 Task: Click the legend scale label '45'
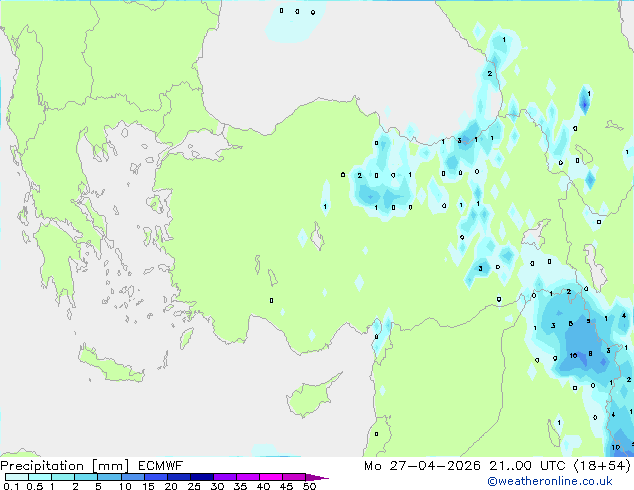coord(286,486)
